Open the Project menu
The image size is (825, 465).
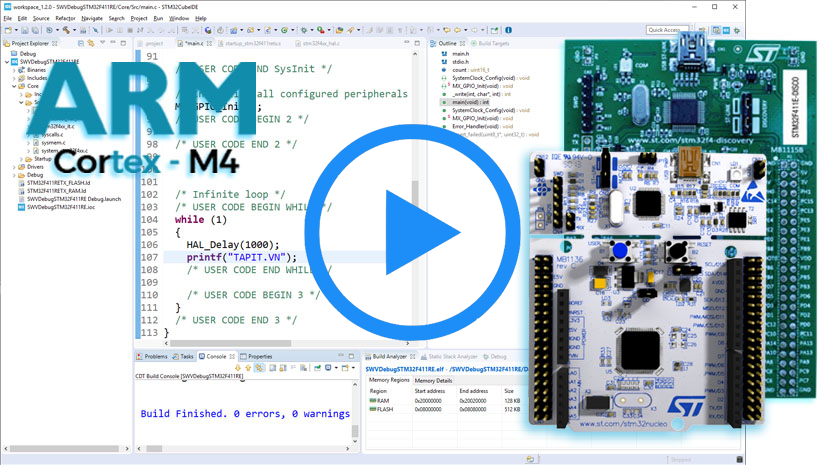139,18
